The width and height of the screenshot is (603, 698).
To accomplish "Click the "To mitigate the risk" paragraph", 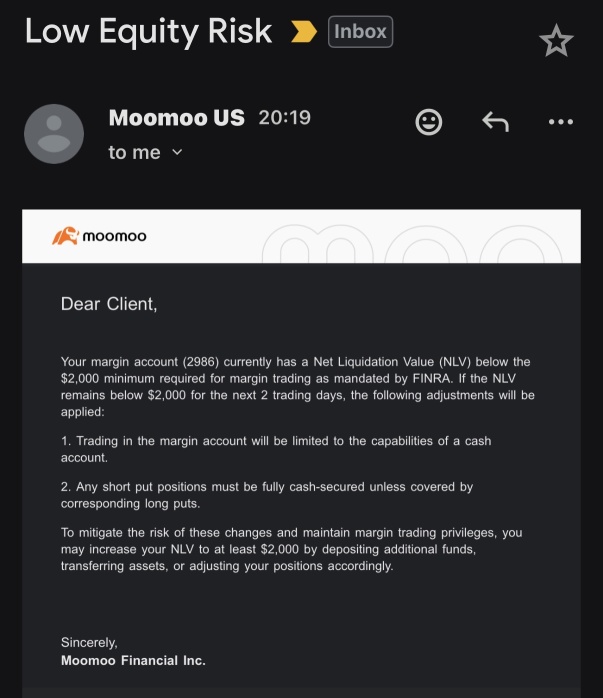I will click(291, 549).
